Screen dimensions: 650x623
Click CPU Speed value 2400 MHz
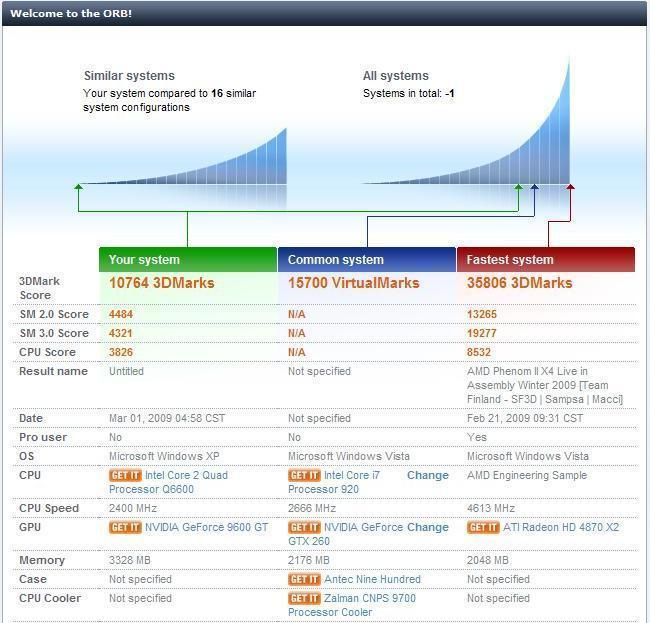[133, 508]
